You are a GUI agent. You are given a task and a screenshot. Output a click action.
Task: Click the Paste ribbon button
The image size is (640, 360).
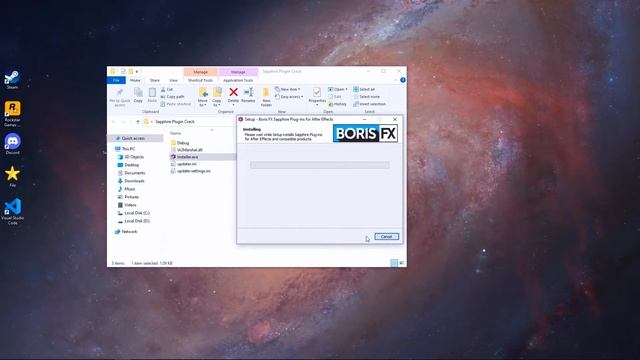click(x=152, y=95)
